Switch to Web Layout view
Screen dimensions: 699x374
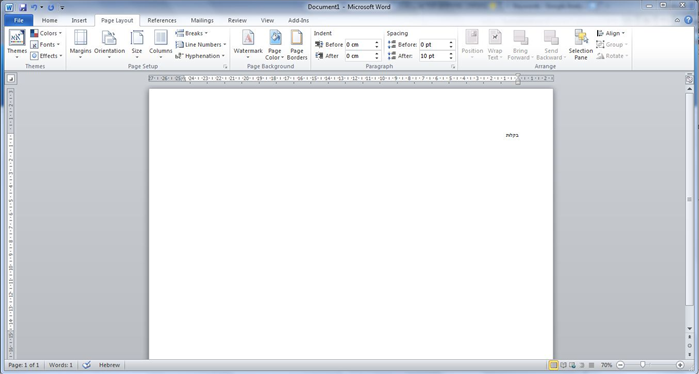pos(572,365)
